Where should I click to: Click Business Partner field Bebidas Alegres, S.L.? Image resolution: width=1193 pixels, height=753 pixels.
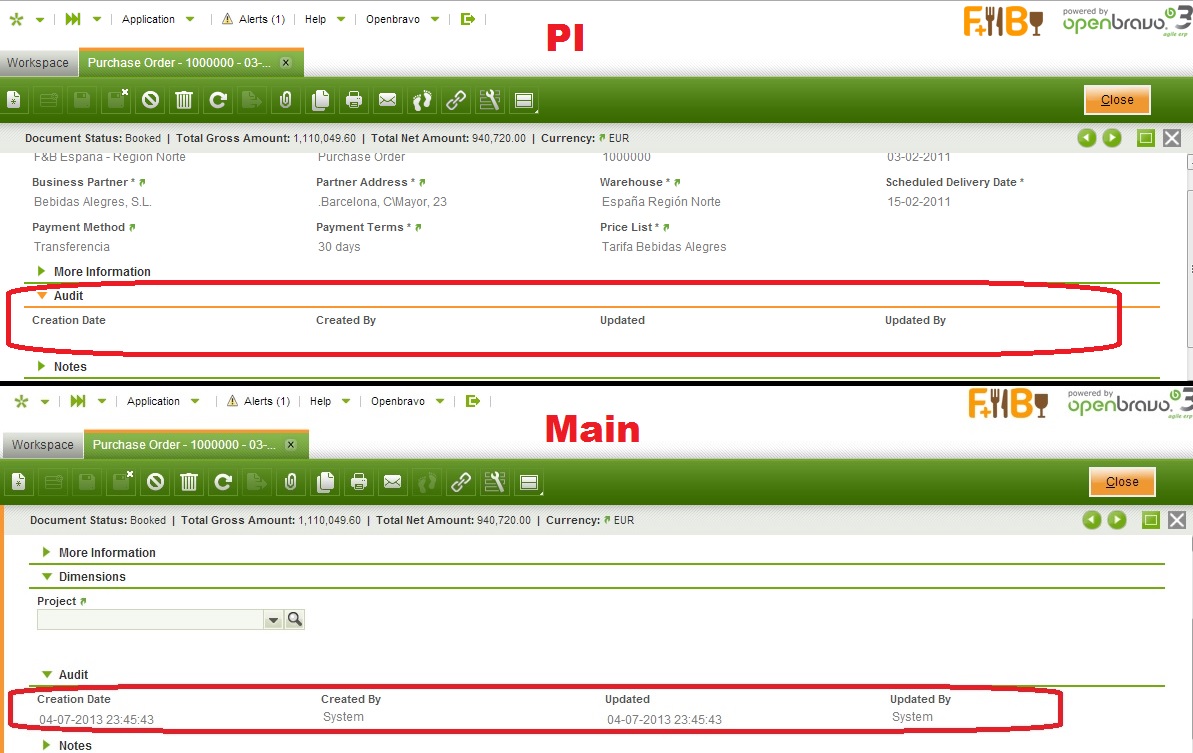tap(93, 202)
